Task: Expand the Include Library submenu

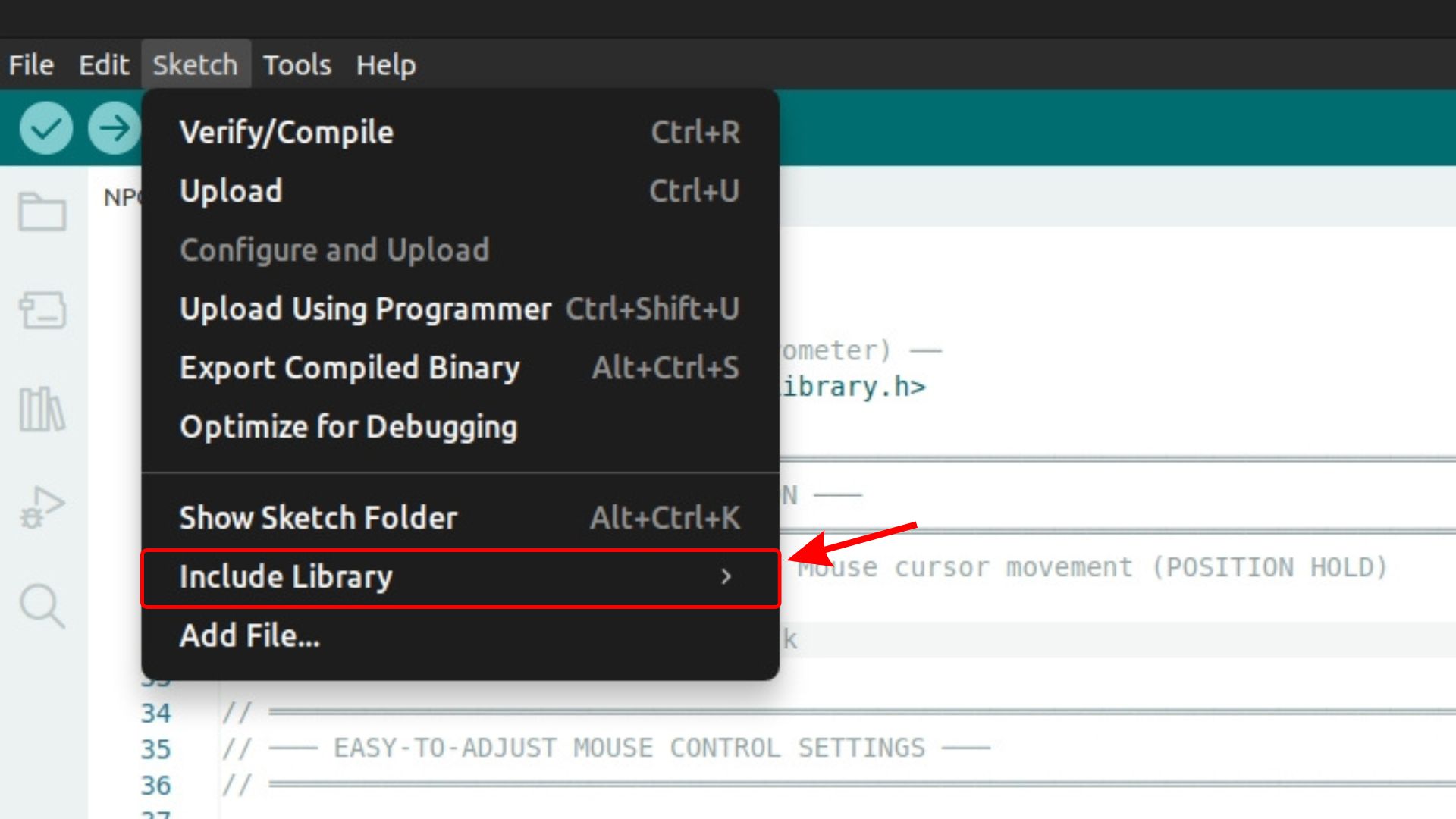Action: [x=460, y=578]
